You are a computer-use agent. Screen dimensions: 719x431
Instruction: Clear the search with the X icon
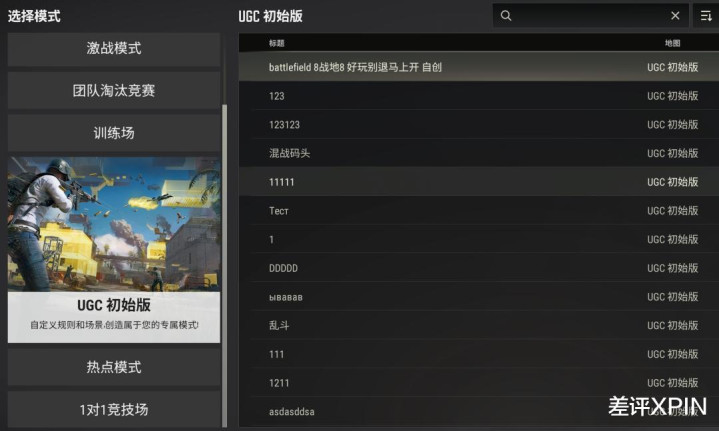click(675, 16)
